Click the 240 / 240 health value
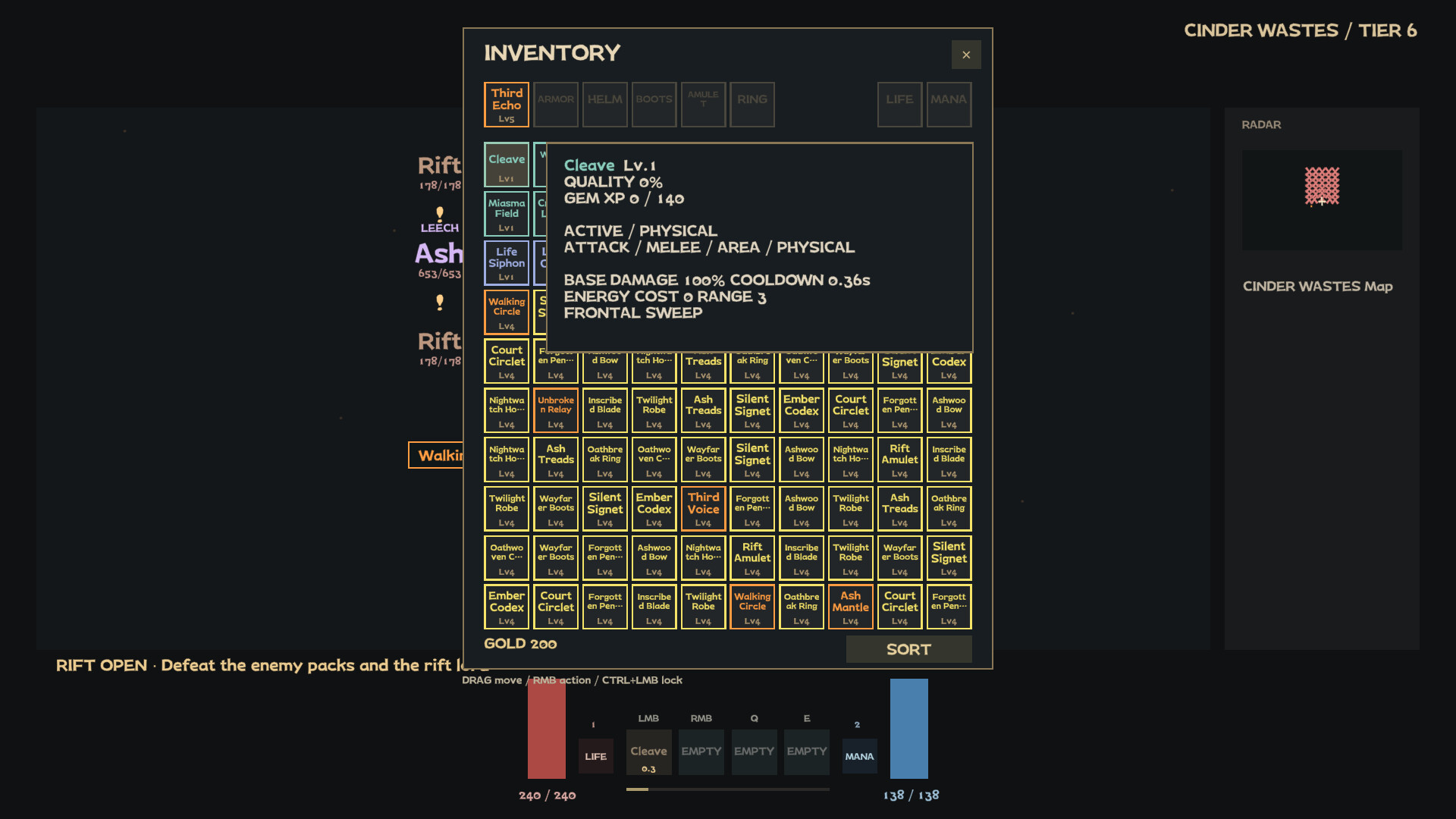 (x=547, y=795)
